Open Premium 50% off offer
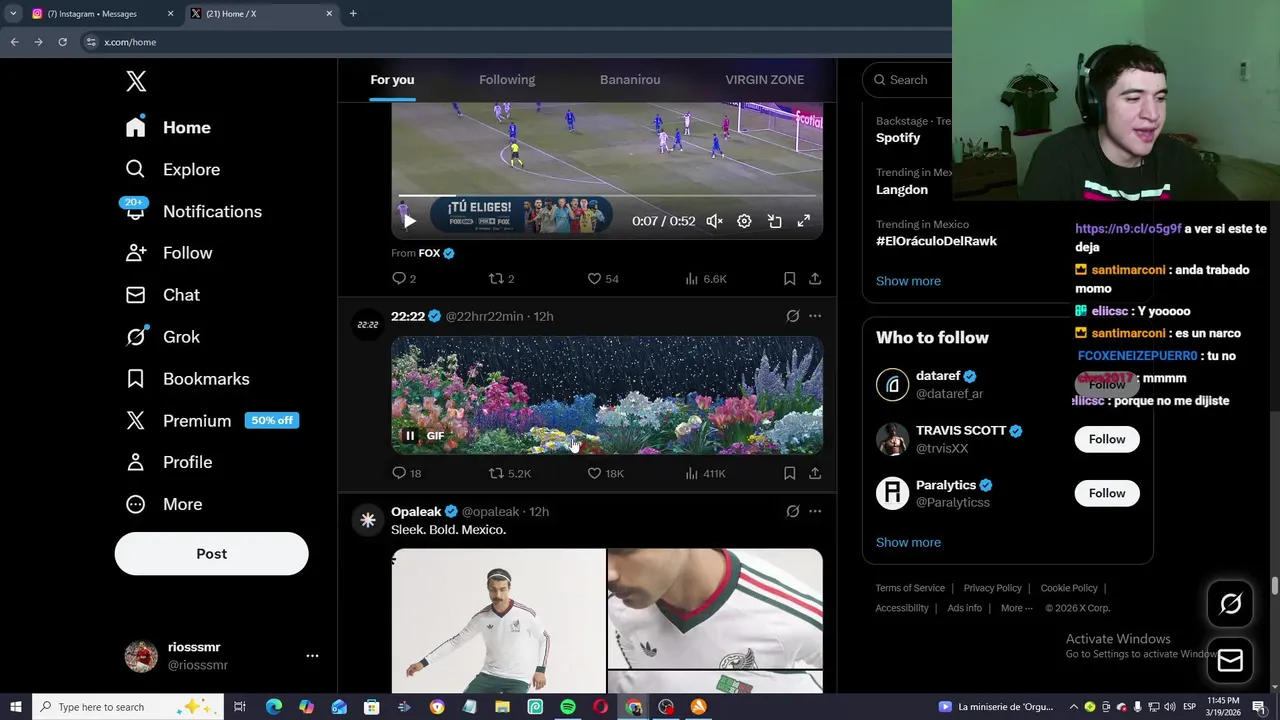The width and height of the screenshot is (1280, 720). click(212, 421)
